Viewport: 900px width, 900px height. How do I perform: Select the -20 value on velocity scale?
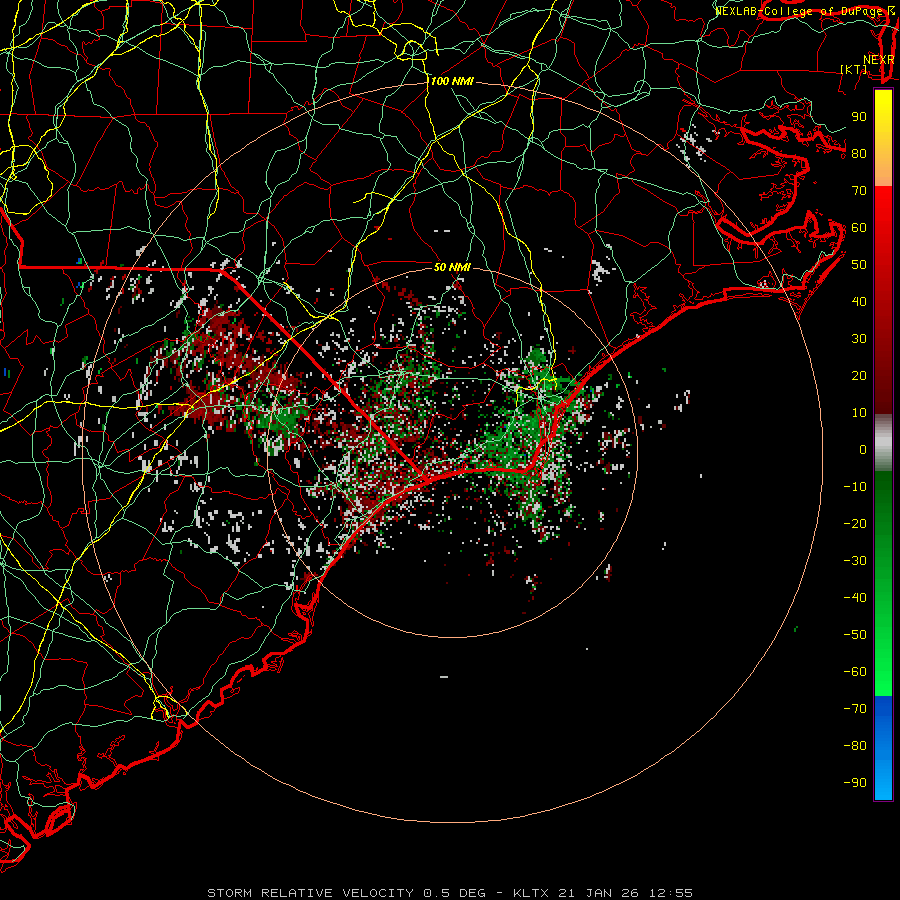click(855, 523)
